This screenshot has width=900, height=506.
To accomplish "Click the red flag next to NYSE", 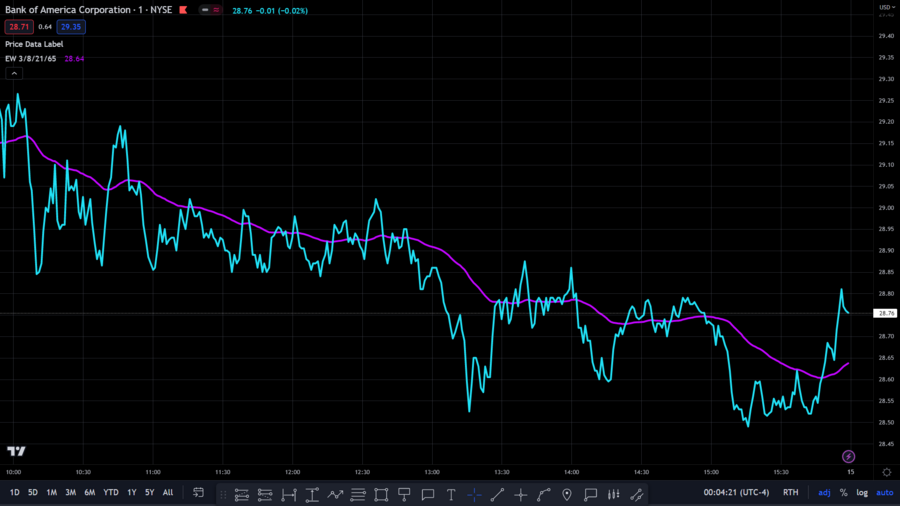I will click(183, 10).
